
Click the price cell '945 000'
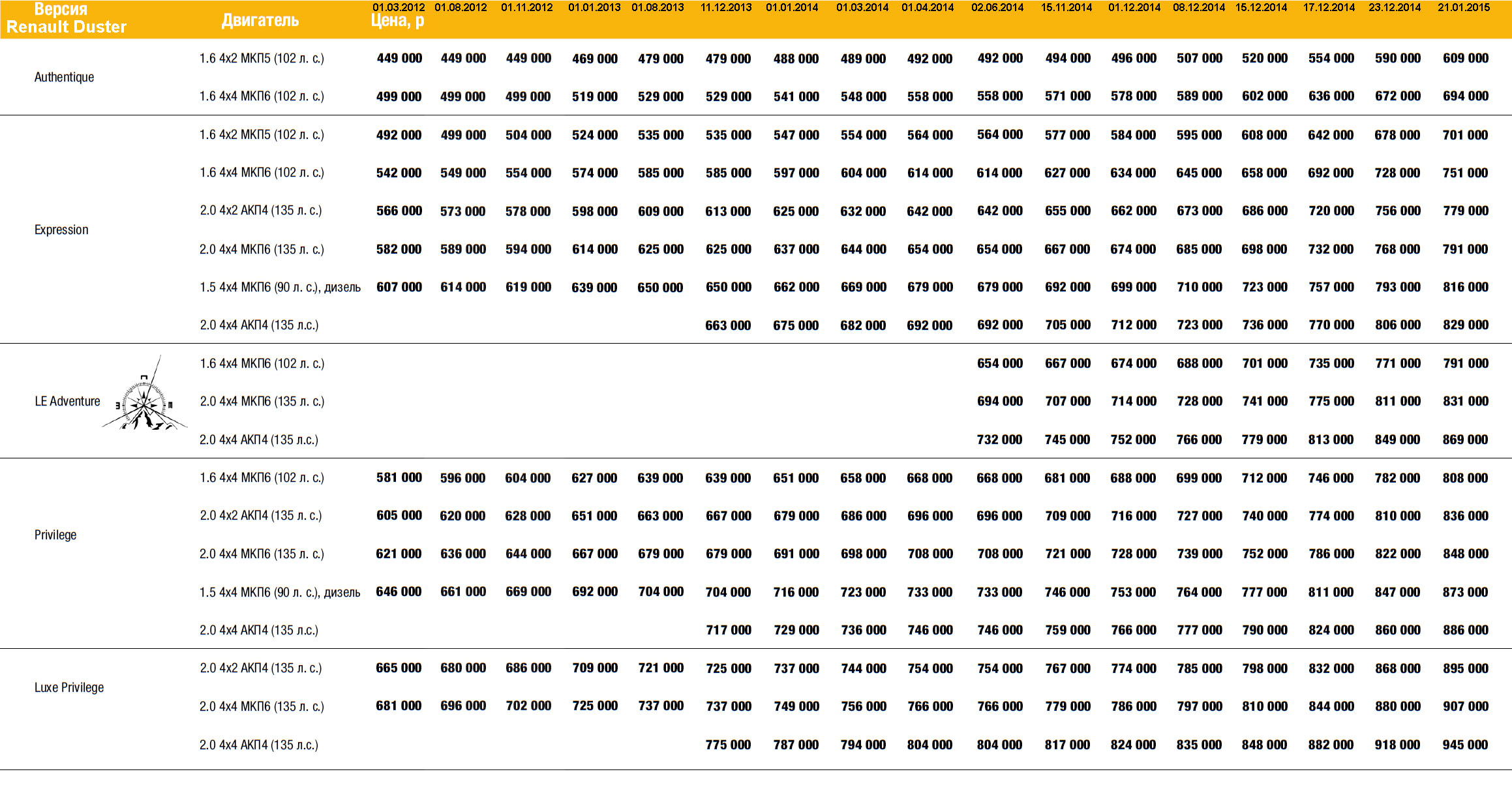[1465, 745]
